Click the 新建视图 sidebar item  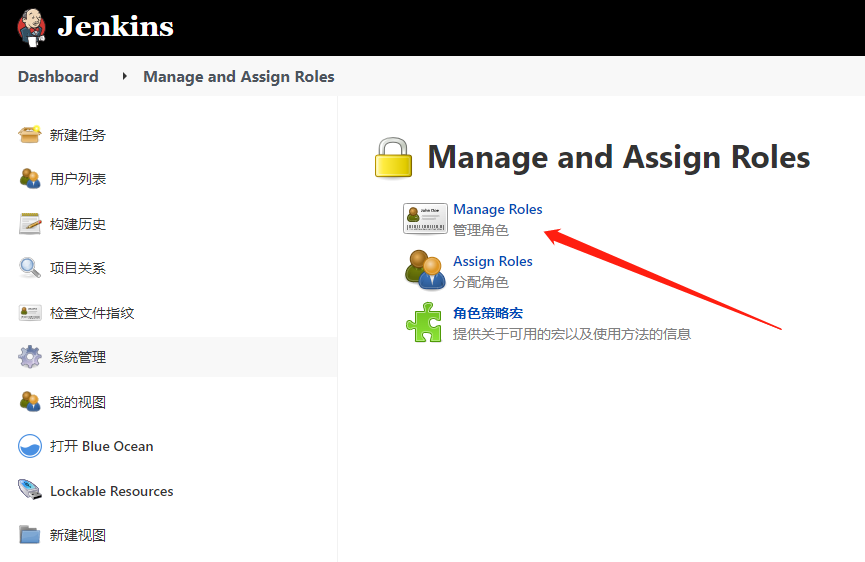pyautogui.click(x=78, y=535)
